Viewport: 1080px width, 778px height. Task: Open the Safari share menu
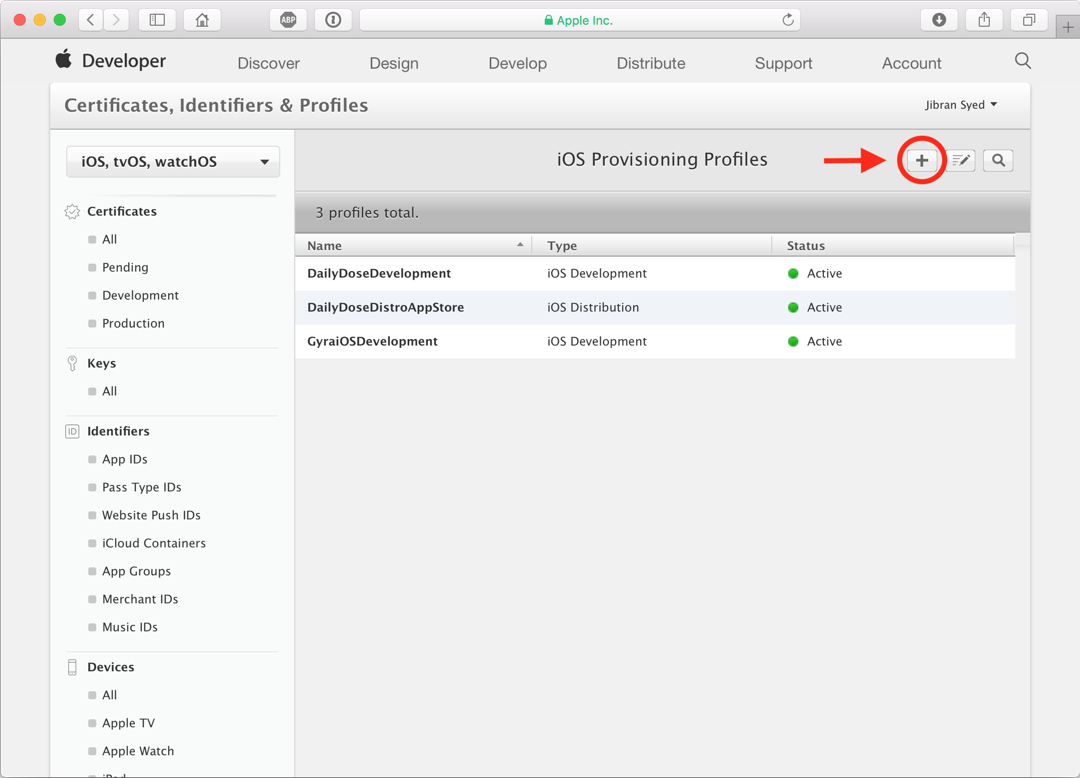tap(984, 20)
